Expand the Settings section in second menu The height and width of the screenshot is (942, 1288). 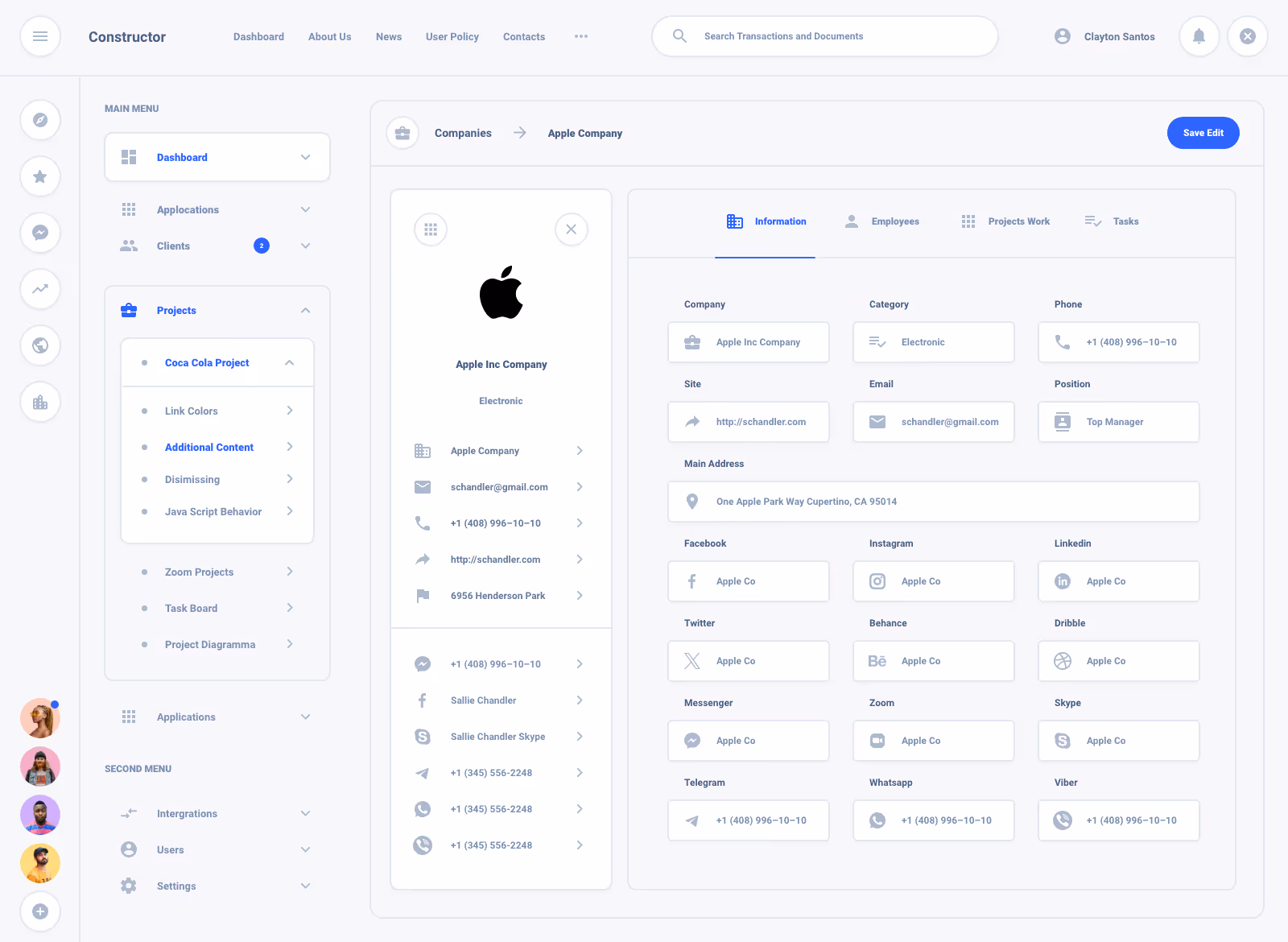[x=305, y=886]
